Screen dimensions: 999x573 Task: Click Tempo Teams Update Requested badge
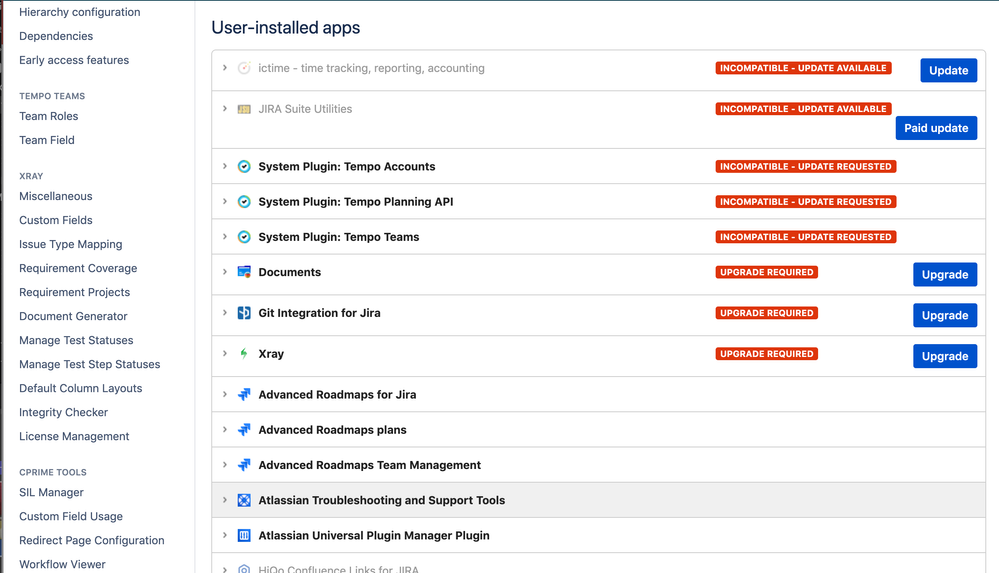click(805, 236)
